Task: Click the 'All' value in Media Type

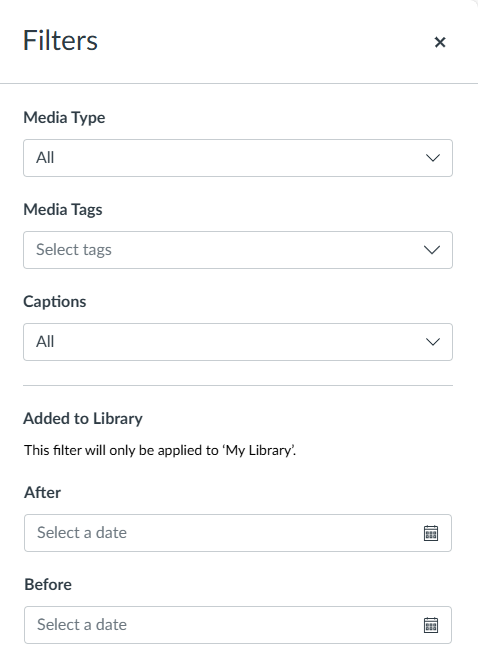Action: click(45, 158)
